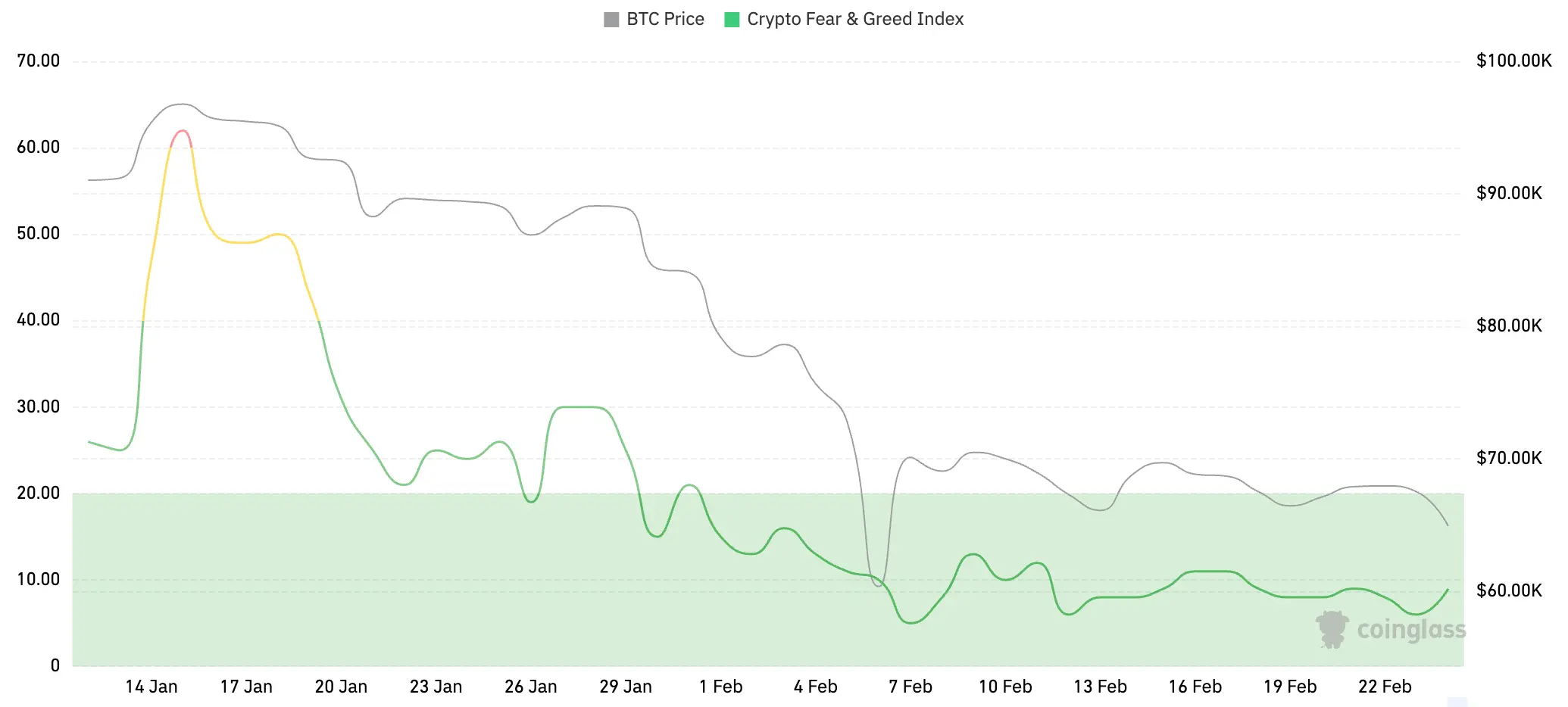Click the $60.00K price axis label
Image resolution: width=1568 pixels, height=707 pixels.
(x=1509, y=590)
